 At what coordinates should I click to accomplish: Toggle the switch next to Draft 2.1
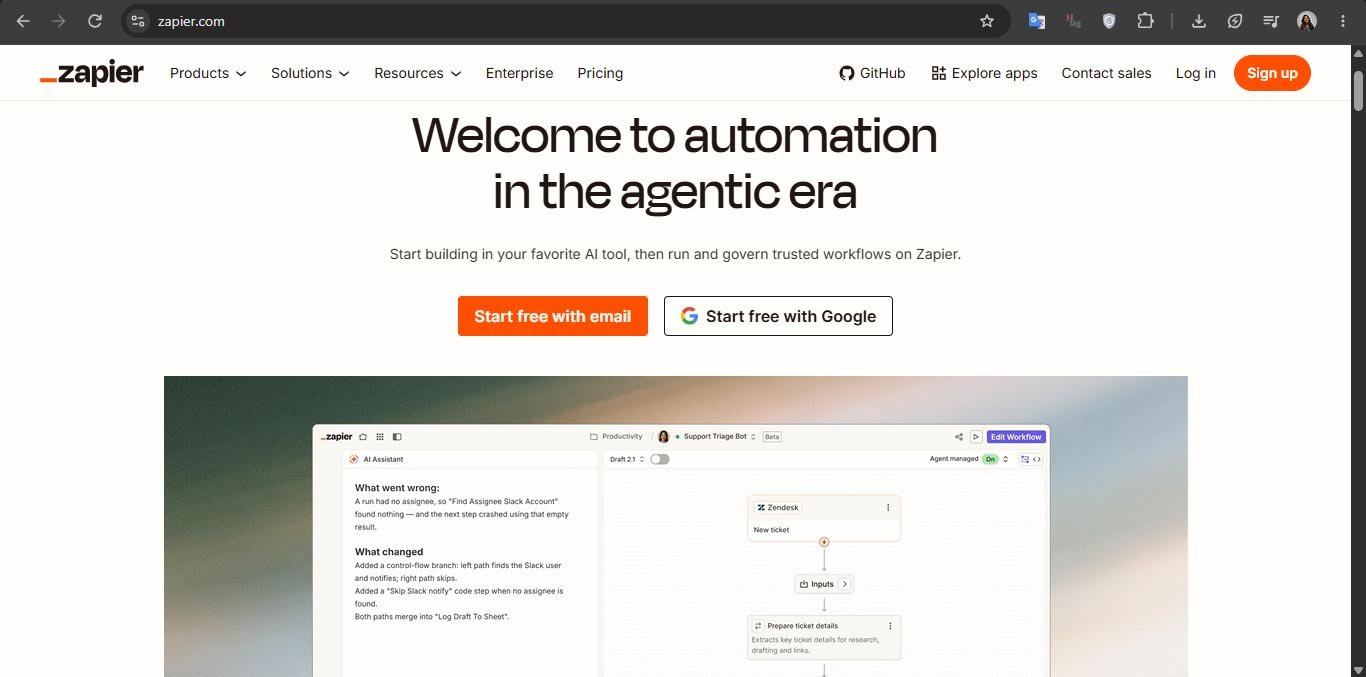coord(660,459)
